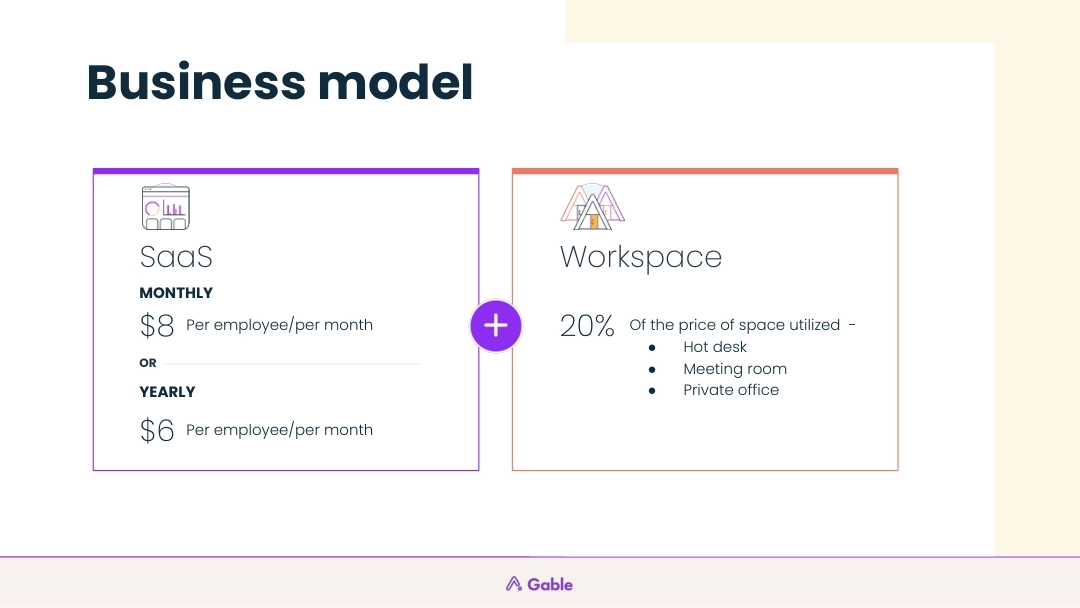Click the Gable logo in footer
The height and width of the screenshot is (608, 1080).
[540, 584]
